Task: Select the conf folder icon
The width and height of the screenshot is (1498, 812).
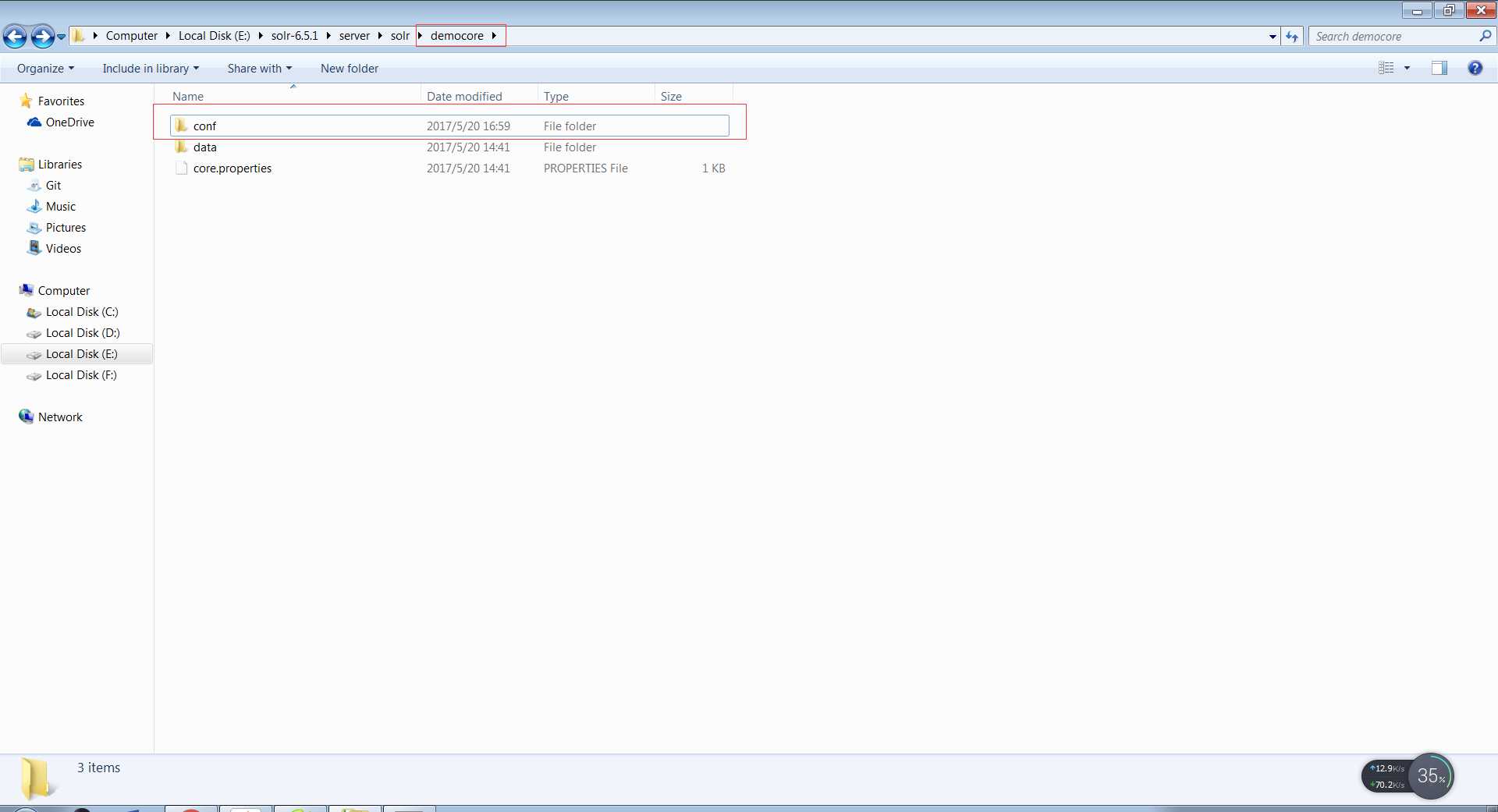Action: click(181, 126)
